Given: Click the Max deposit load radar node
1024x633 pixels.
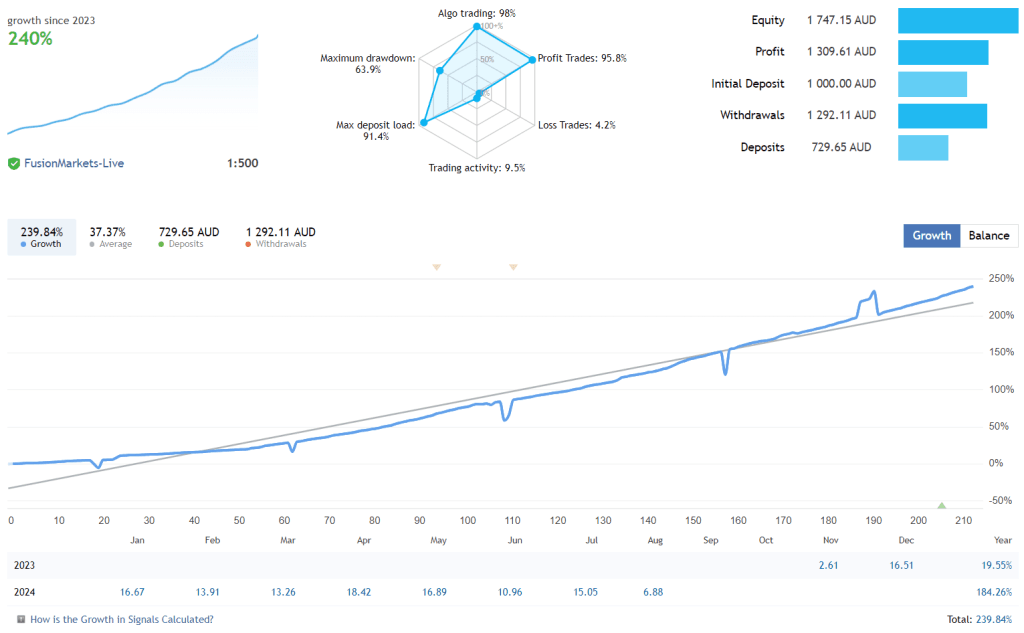Looking at the screenshot, I should click(x=423, y=123).
